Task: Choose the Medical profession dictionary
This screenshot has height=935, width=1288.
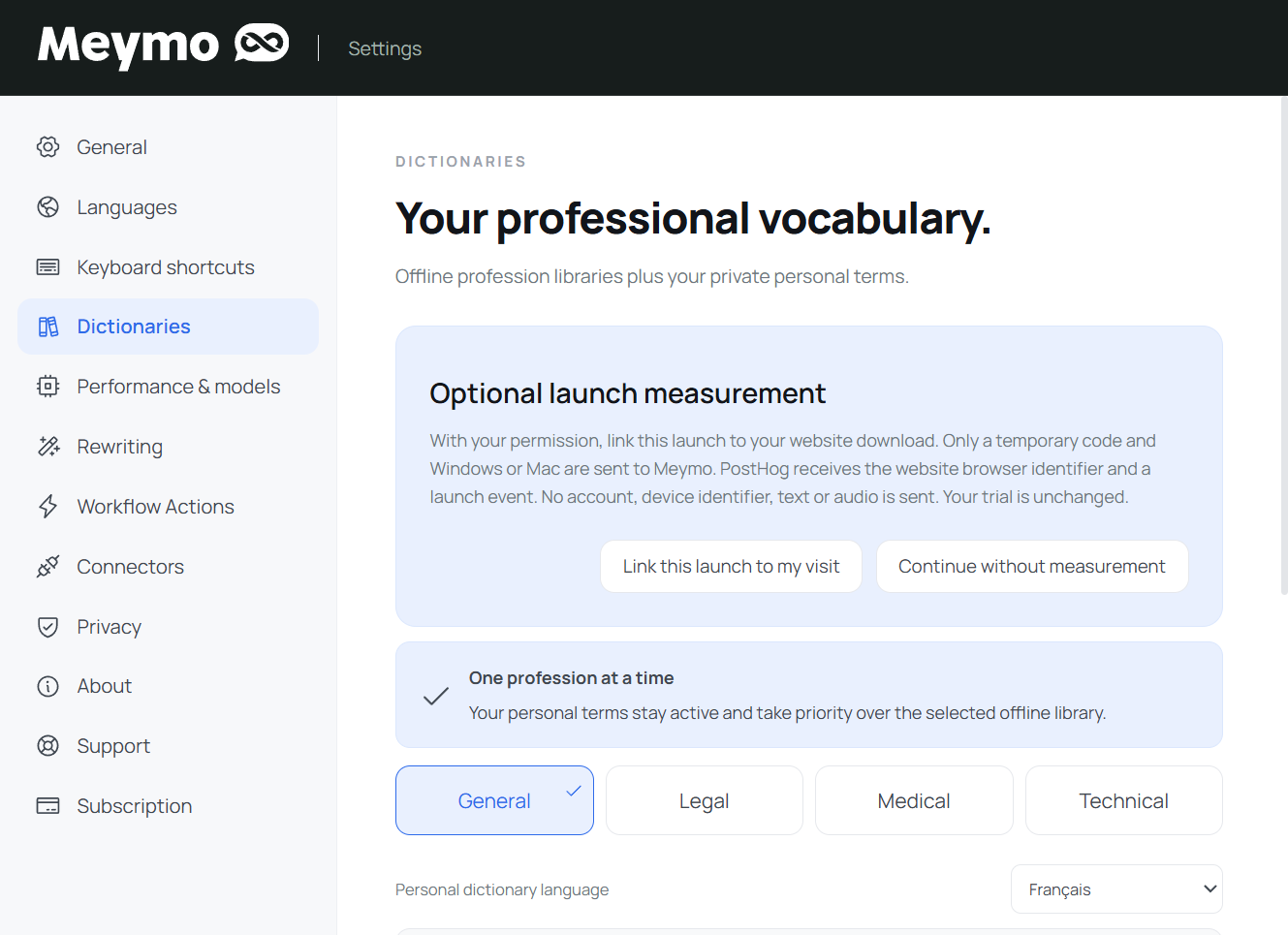Action: pos(914,800)
